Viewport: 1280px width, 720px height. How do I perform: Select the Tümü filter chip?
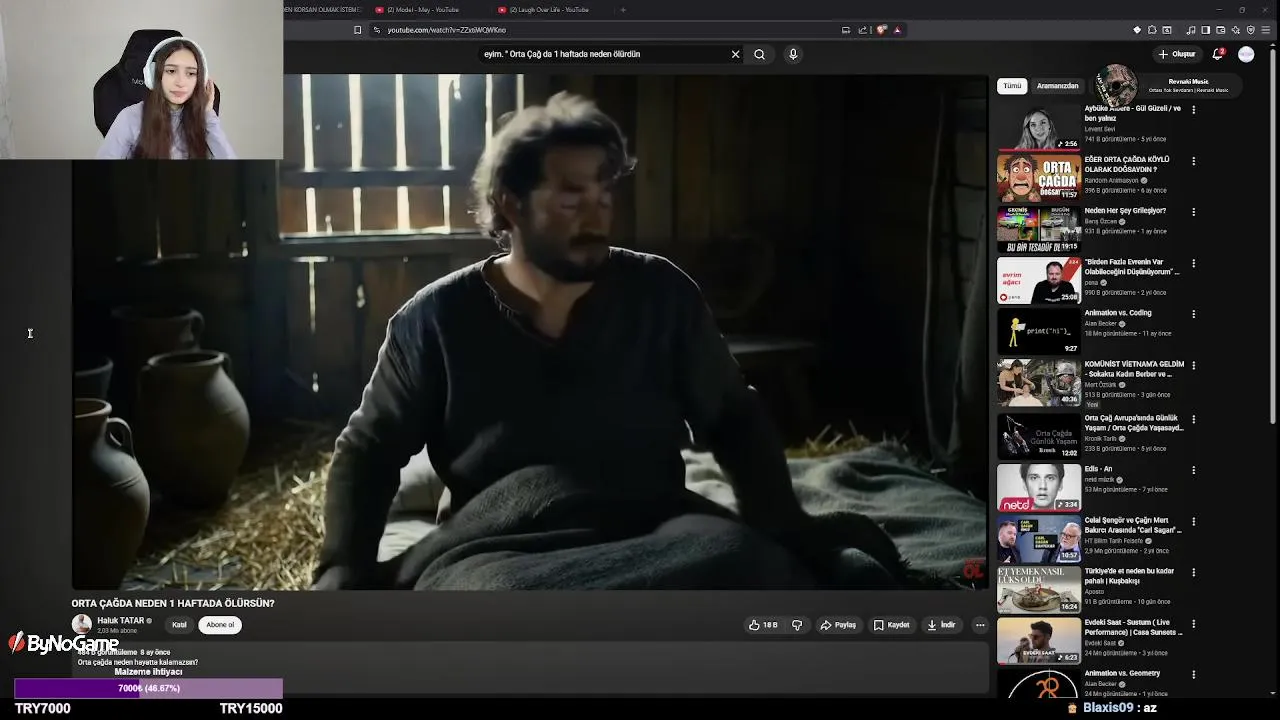[1012, 86]
